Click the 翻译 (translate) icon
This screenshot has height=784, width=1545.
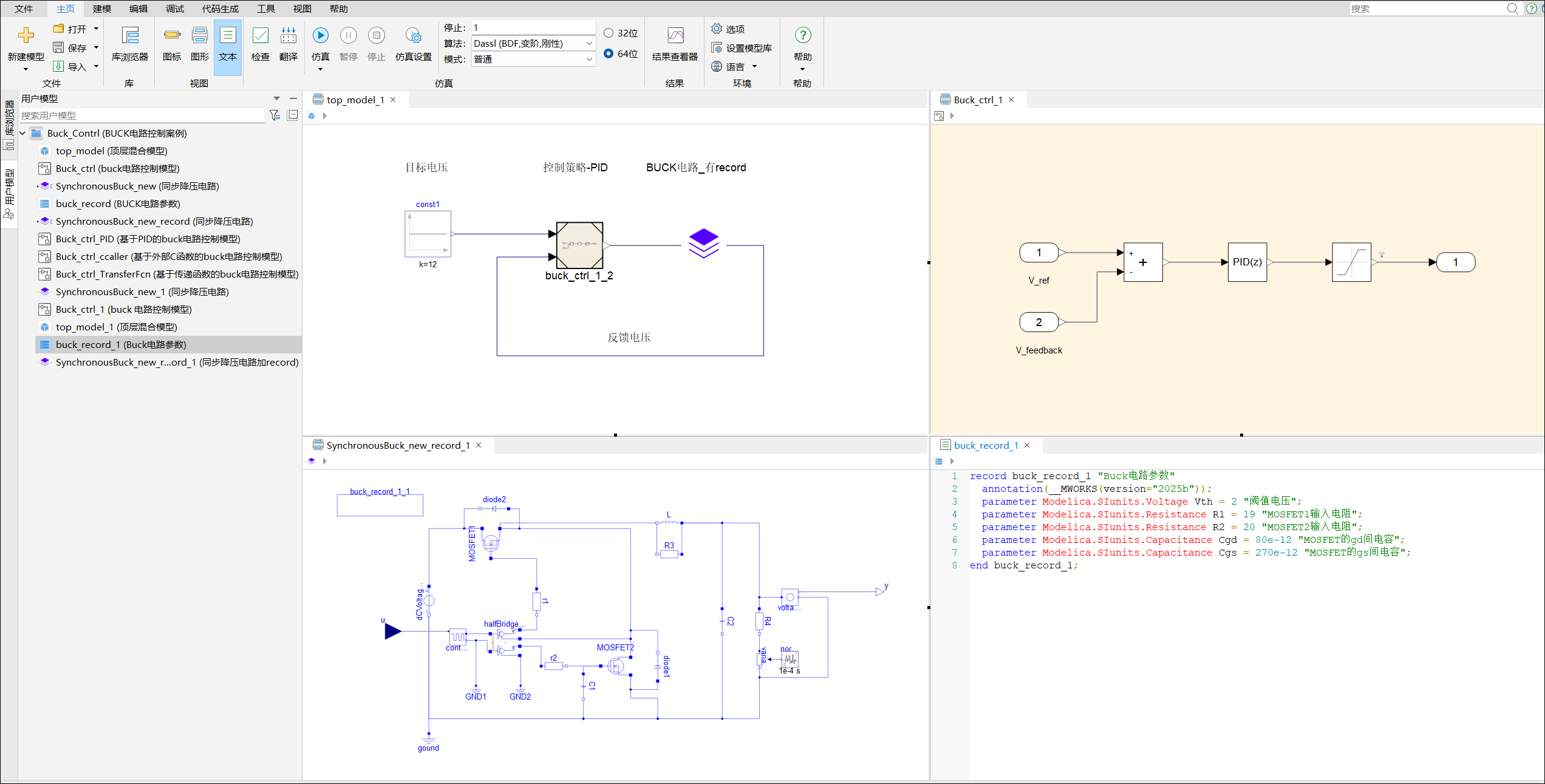coord(288,35)
